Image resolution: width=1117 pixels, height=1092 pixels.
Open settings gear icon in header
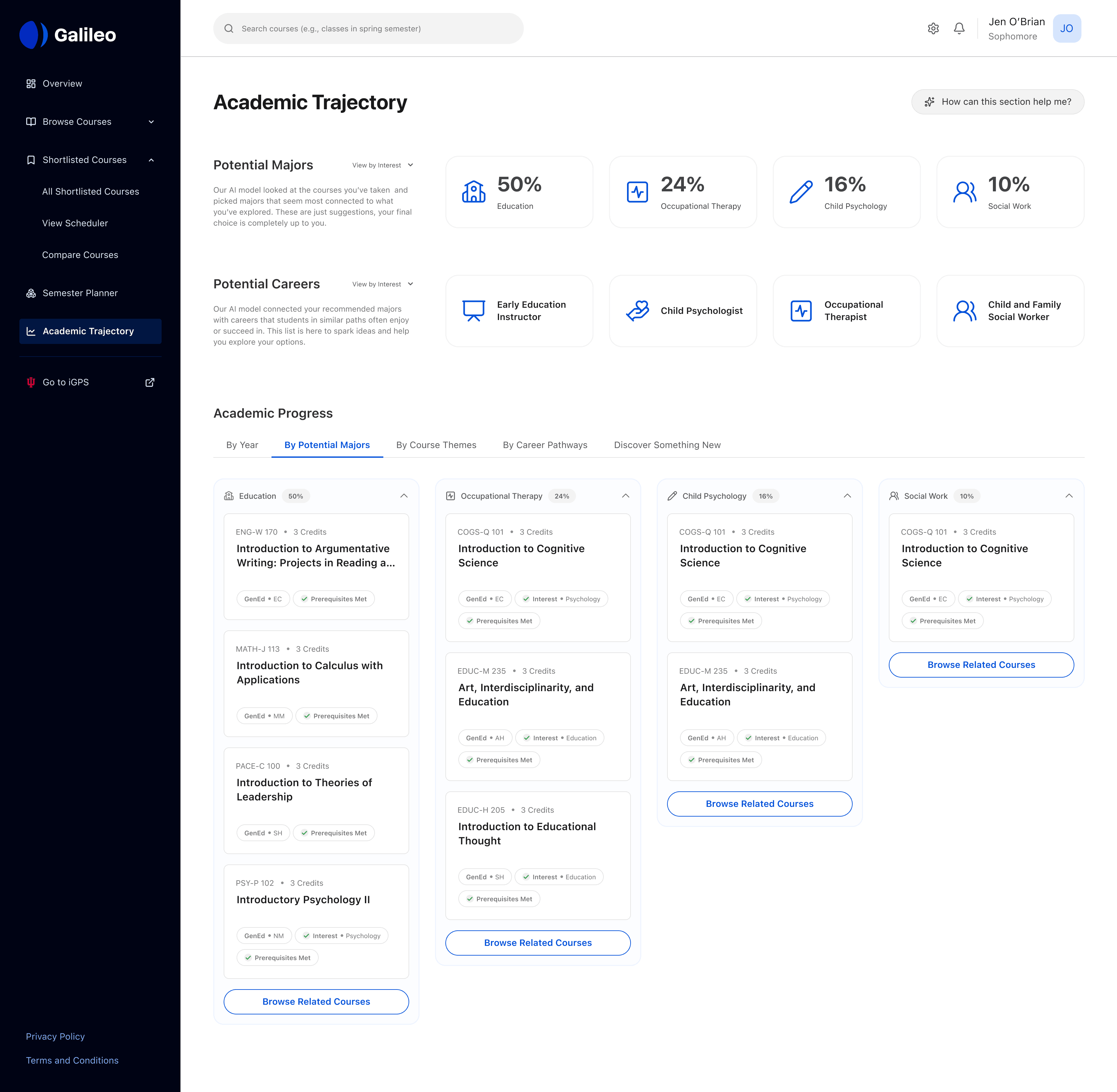pyautogui.click(x=933, y=29)
